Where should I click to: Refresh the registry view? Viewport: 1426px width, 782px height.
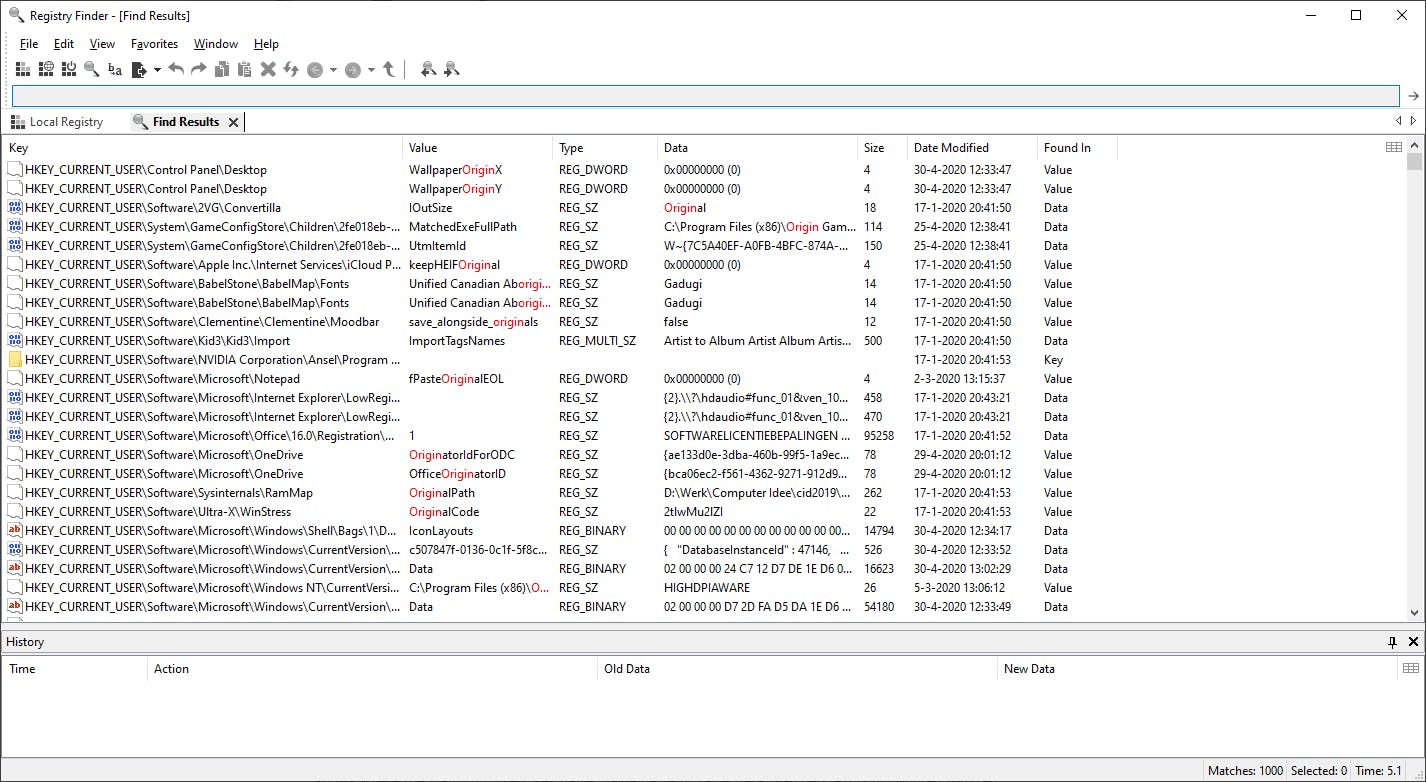[291, 68]
